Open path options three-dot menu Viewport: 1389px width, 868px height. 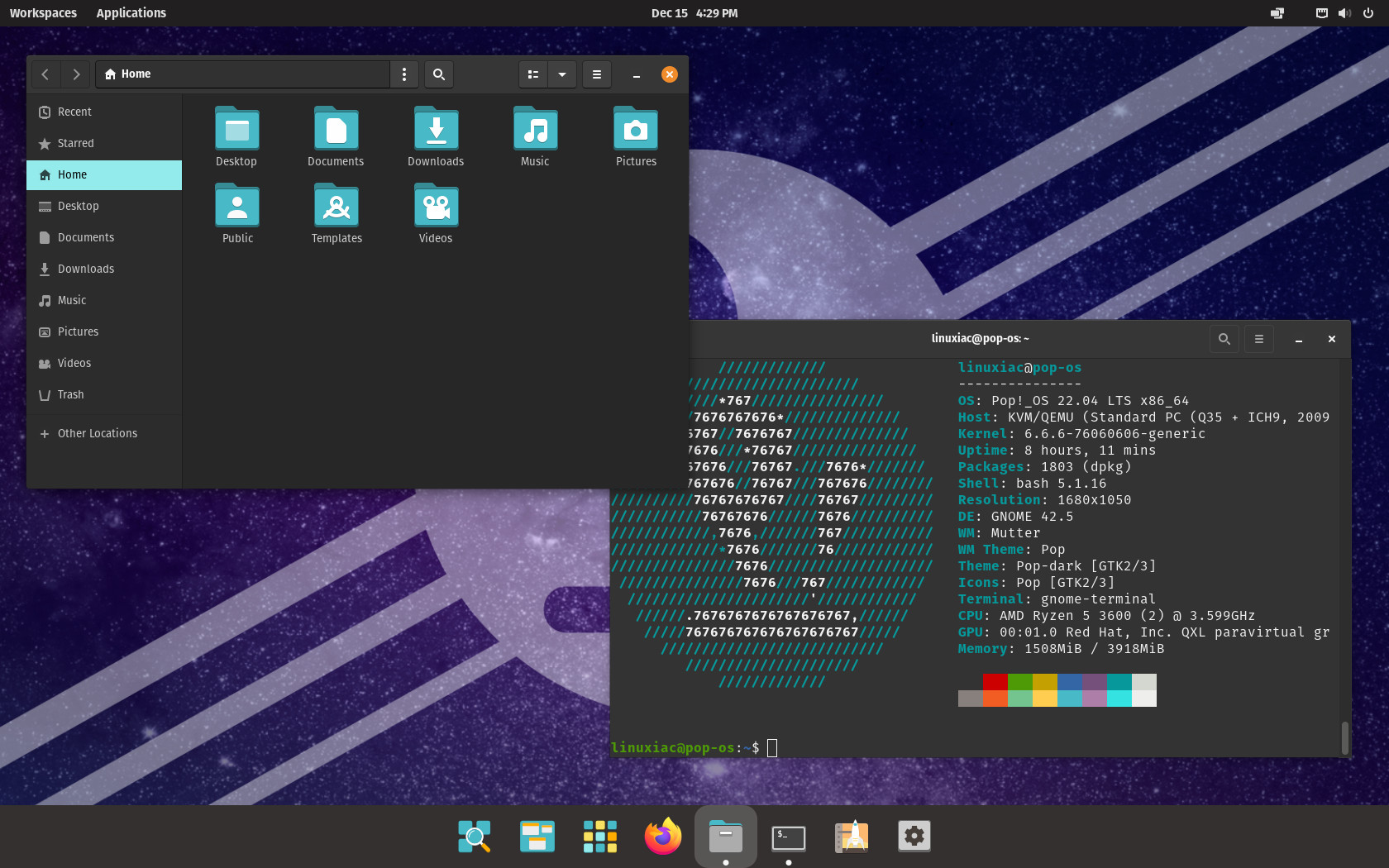tap(404, 74)
